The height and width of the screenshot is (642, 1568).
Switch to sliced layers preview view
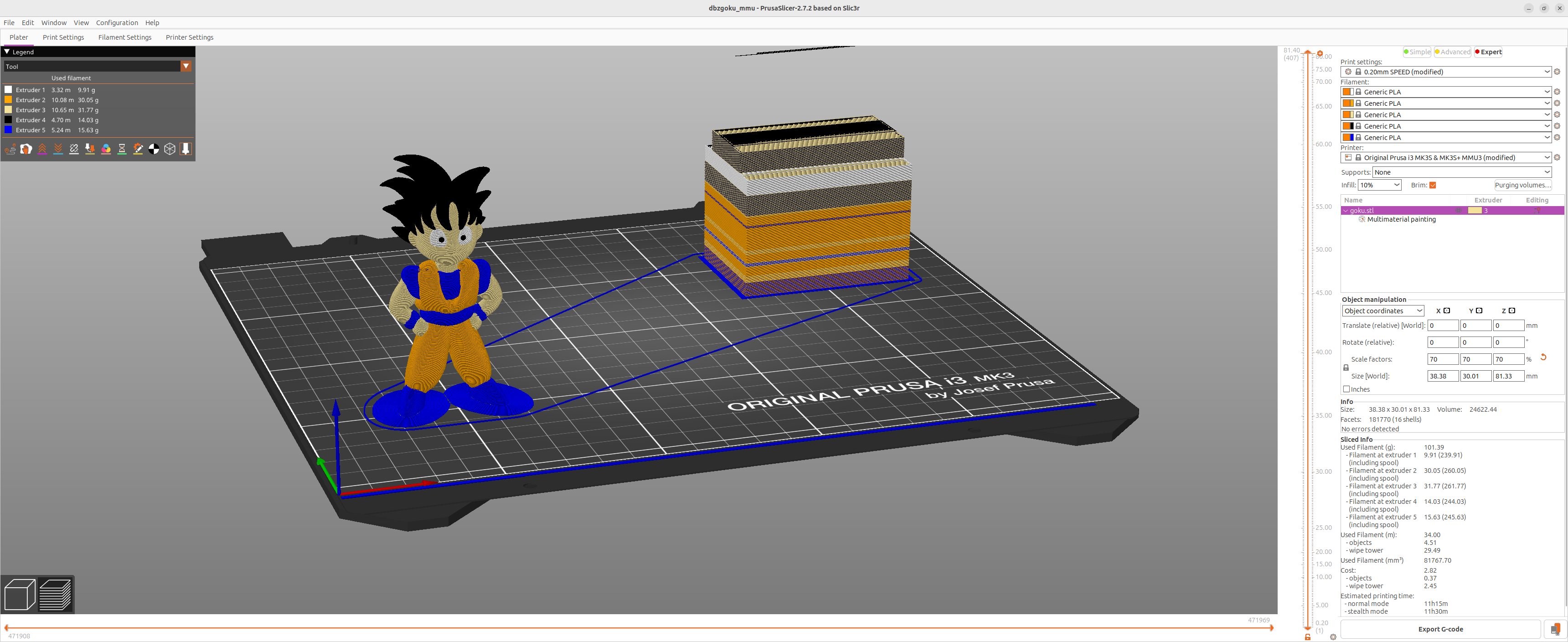pyautogui.click(x=56, y=595)
